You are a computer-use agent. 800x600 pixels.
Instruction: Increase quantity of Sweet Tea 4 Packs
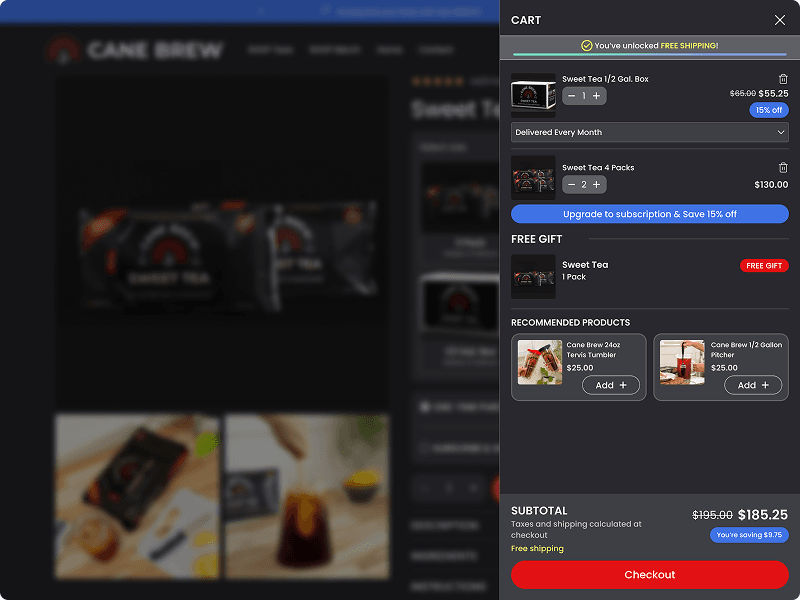pos(596,185)
